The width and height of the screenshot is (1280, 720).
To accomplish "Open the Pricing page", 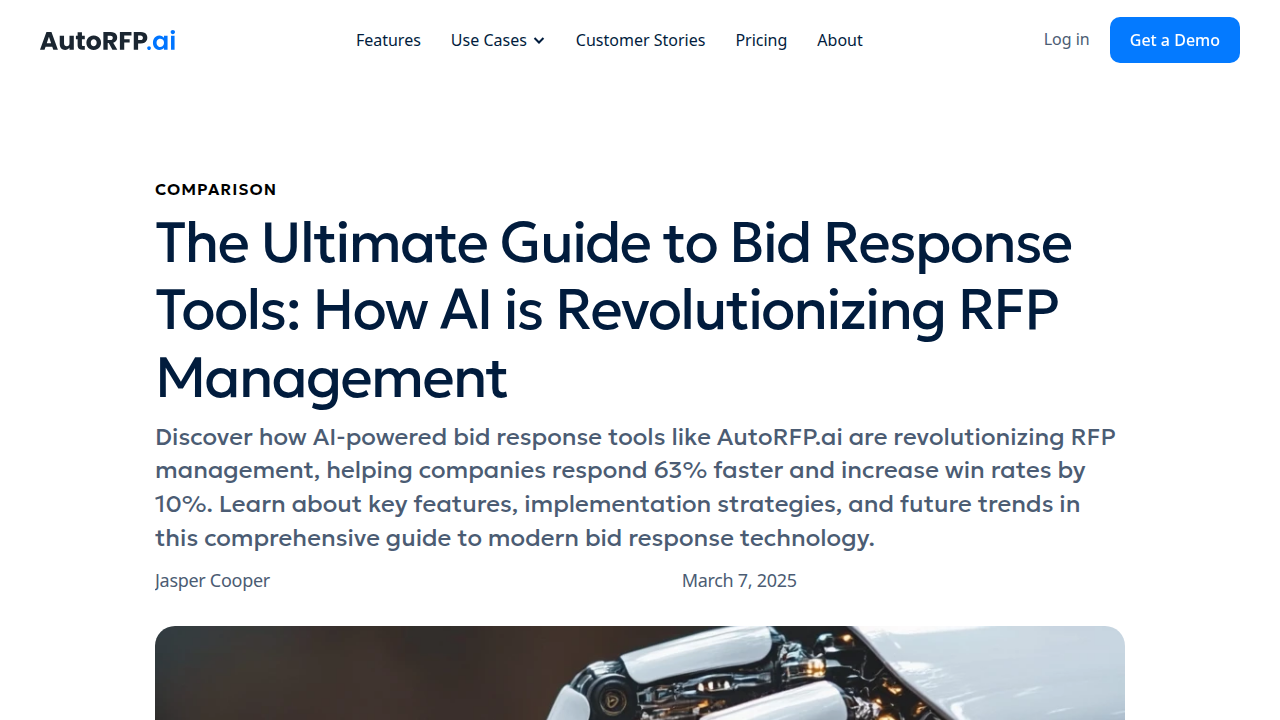I will (x=761, y=40).
